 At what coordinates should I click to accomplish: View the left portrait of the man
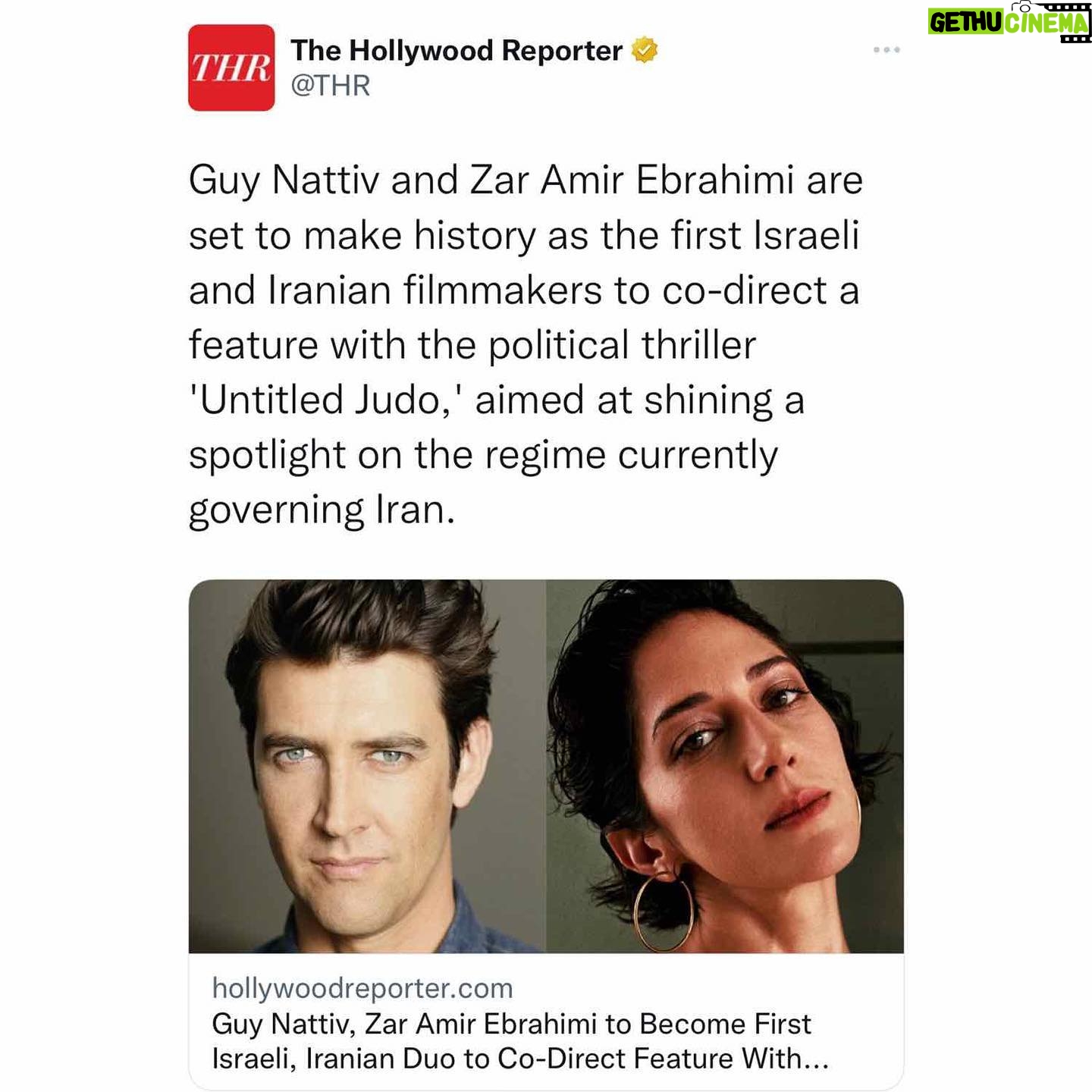(367, 766)
